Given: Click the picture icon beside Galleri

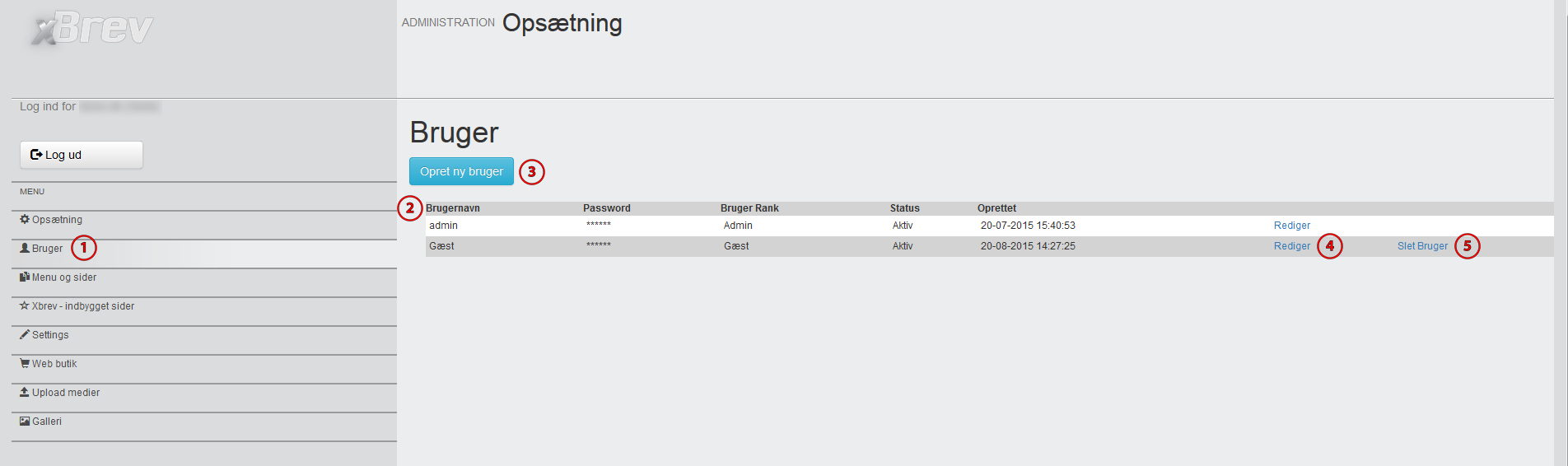Looking at the screenshot, I should pyautogui.click(x=25, y=422).
